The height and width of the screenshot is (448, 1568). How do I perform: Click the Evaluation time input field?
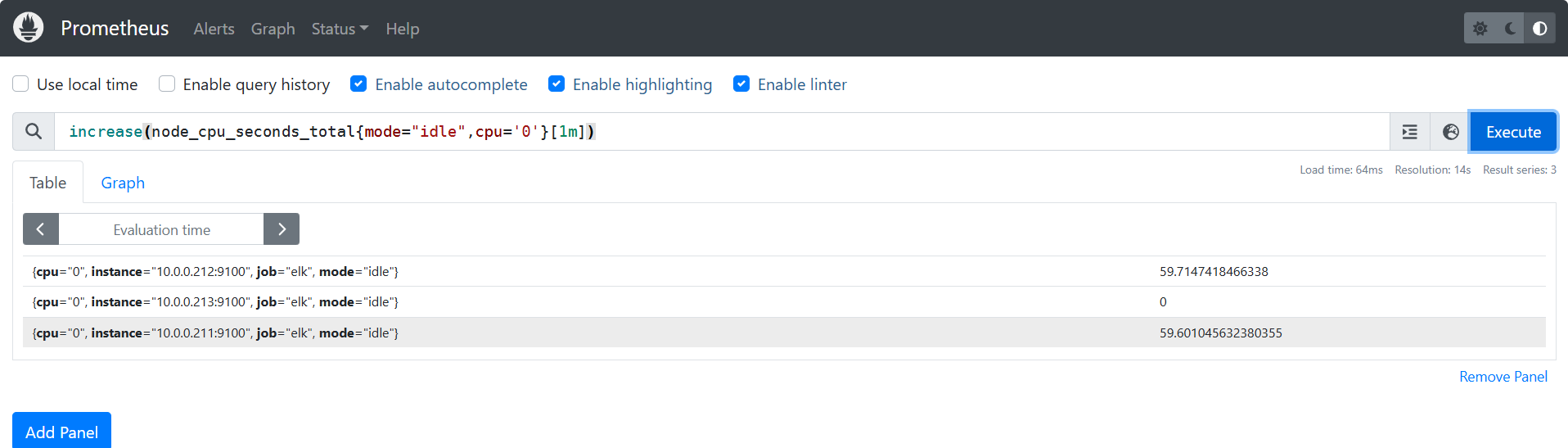point(161,229)
